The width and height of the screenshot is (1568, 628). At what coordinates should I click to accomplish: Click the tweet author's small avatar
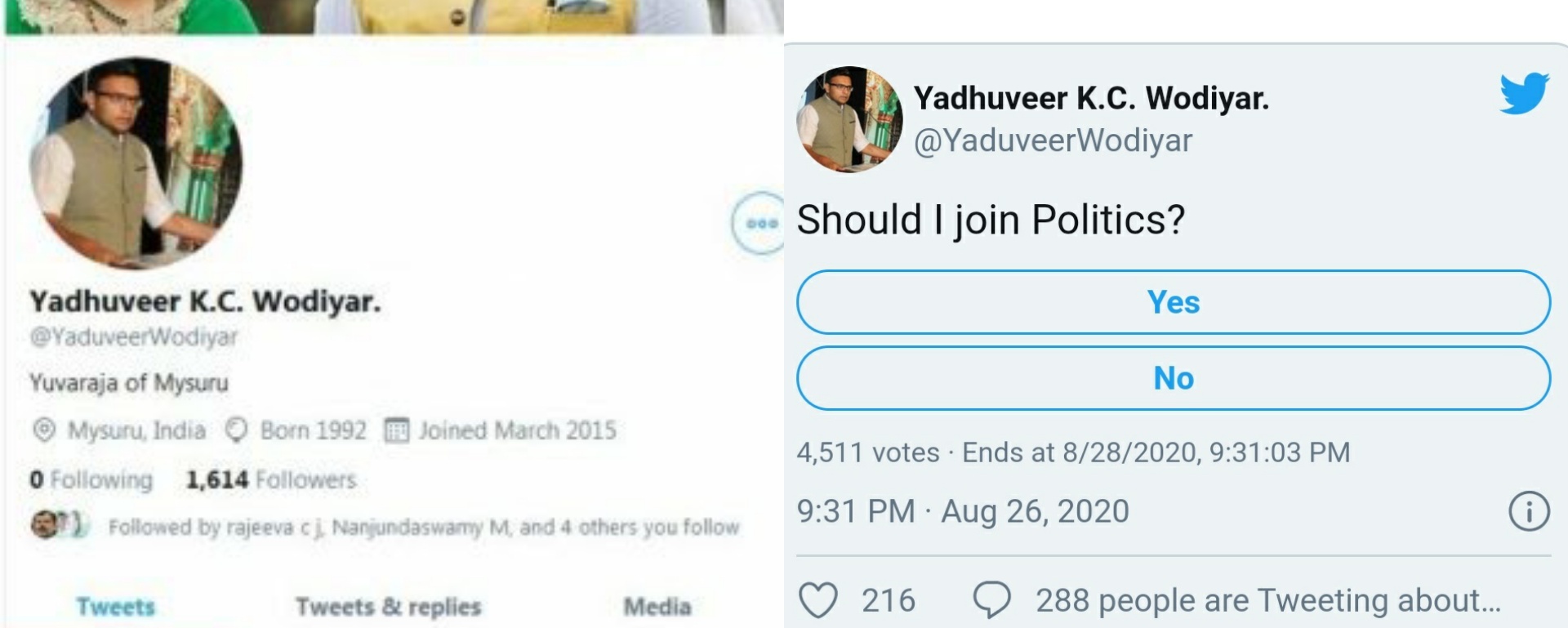coord(849,119)
